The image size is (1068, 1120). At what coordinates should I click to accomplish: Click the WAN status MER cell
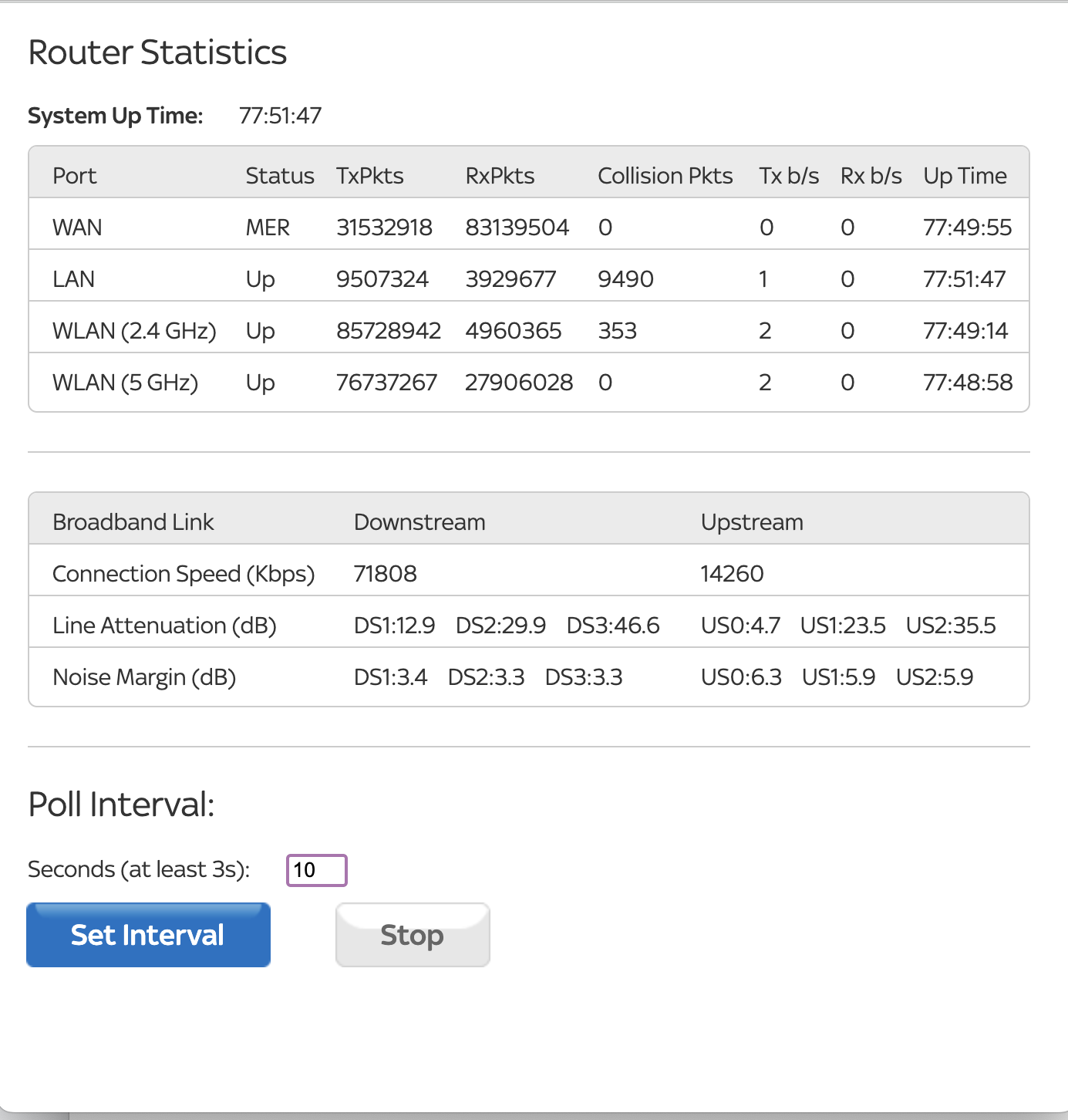click(x=268, y=228)
